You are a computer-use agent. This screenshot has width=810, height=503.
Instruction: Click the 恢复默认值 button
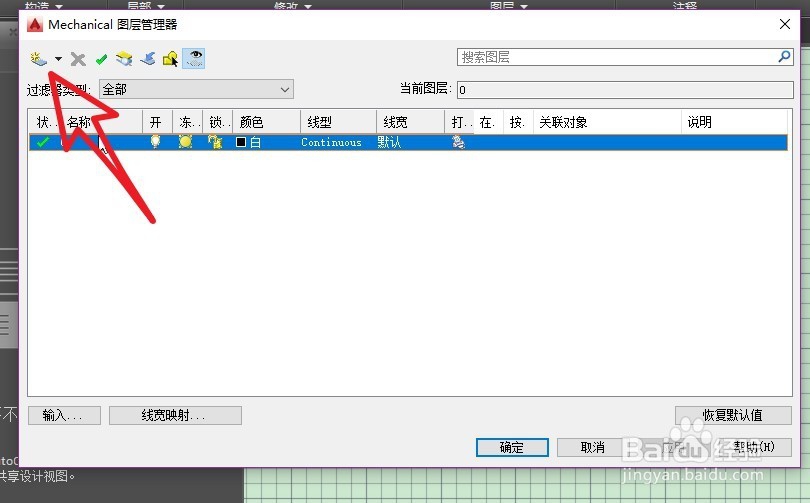click(x=733, y=415)
